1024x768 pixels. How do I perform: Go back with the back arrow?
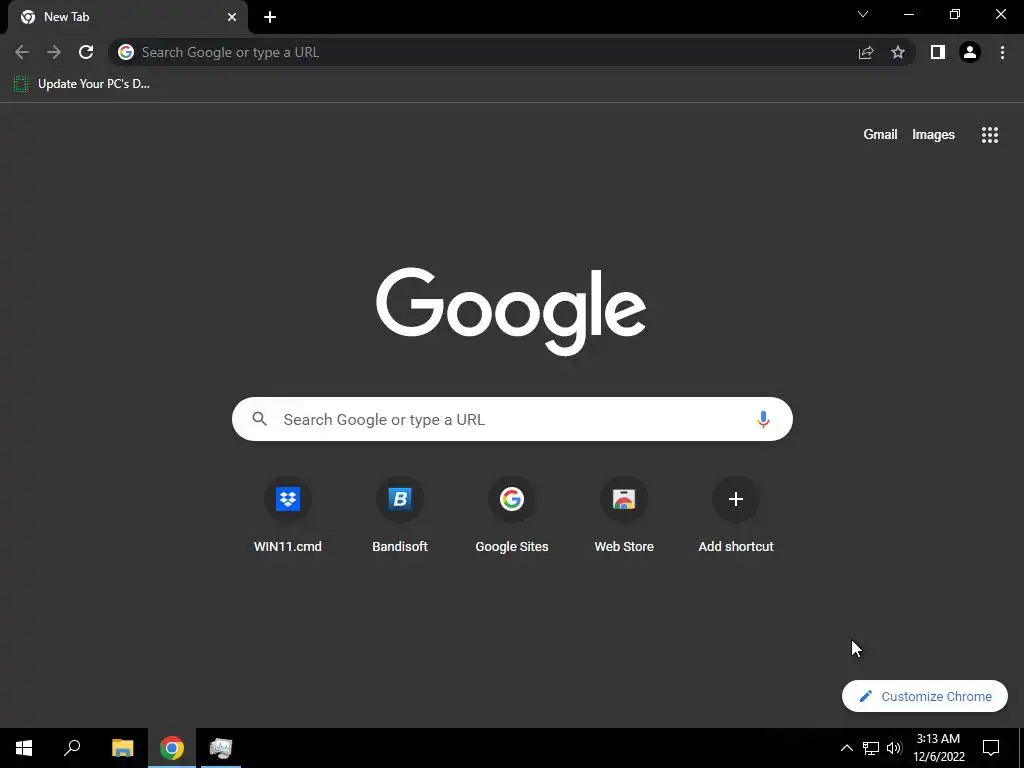pos(22,52)
